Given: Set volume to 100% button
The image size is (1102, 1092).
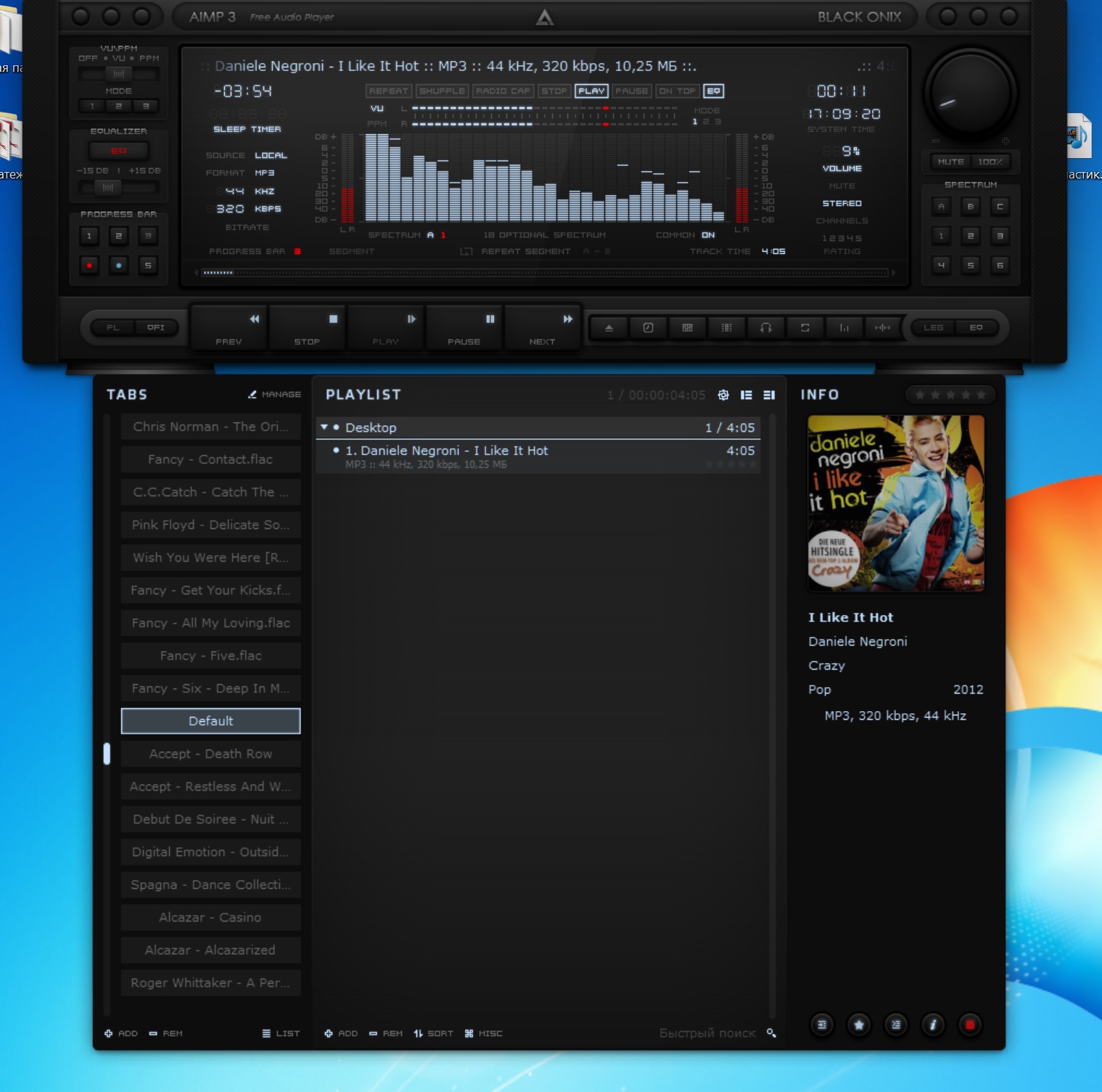Looking at the screenshot, I should pos(990,162).
